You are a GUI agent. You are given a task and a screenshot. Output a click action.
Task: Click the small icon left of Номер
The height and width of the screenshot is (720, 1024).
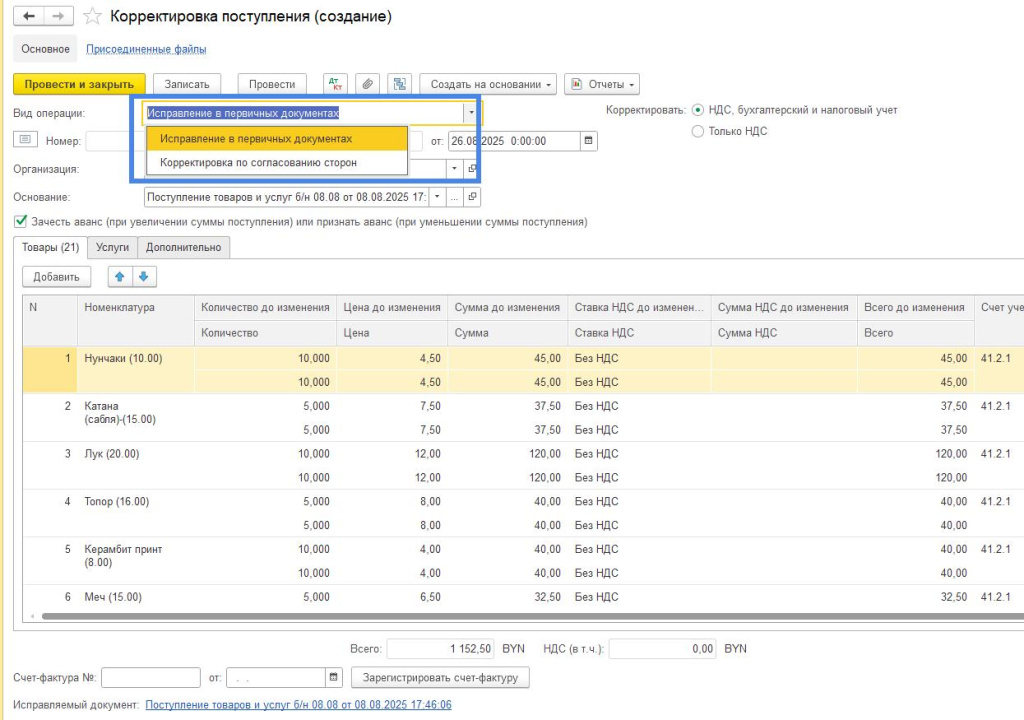click(x=25, y=140)
